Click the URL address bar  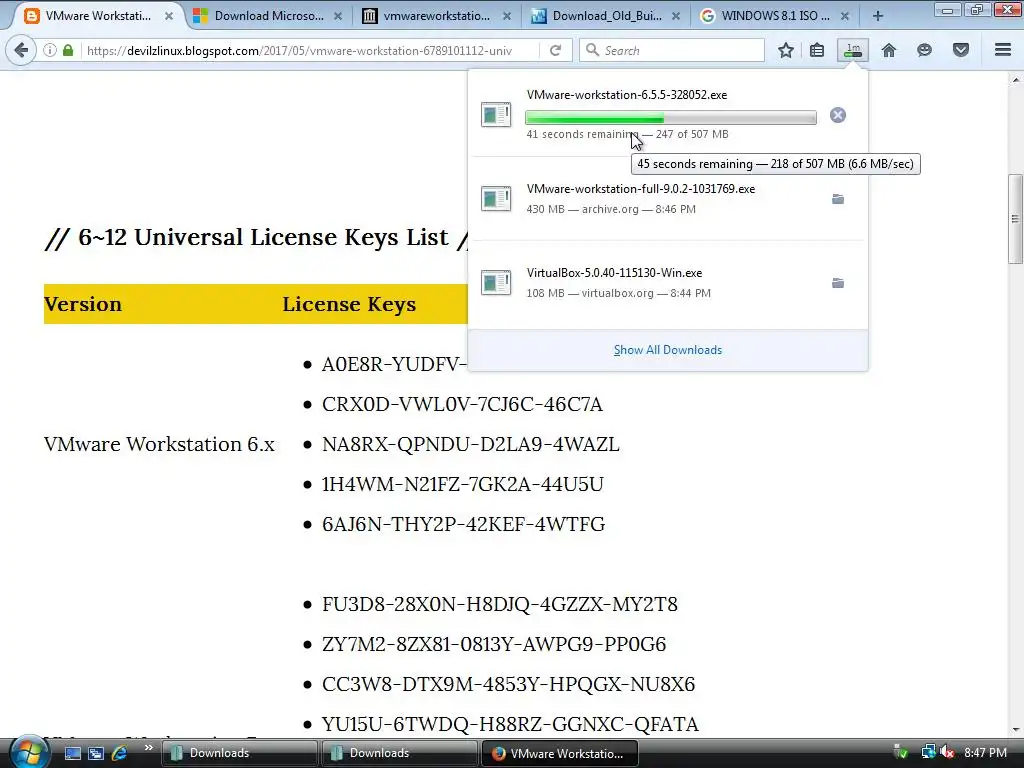(310, 50)
